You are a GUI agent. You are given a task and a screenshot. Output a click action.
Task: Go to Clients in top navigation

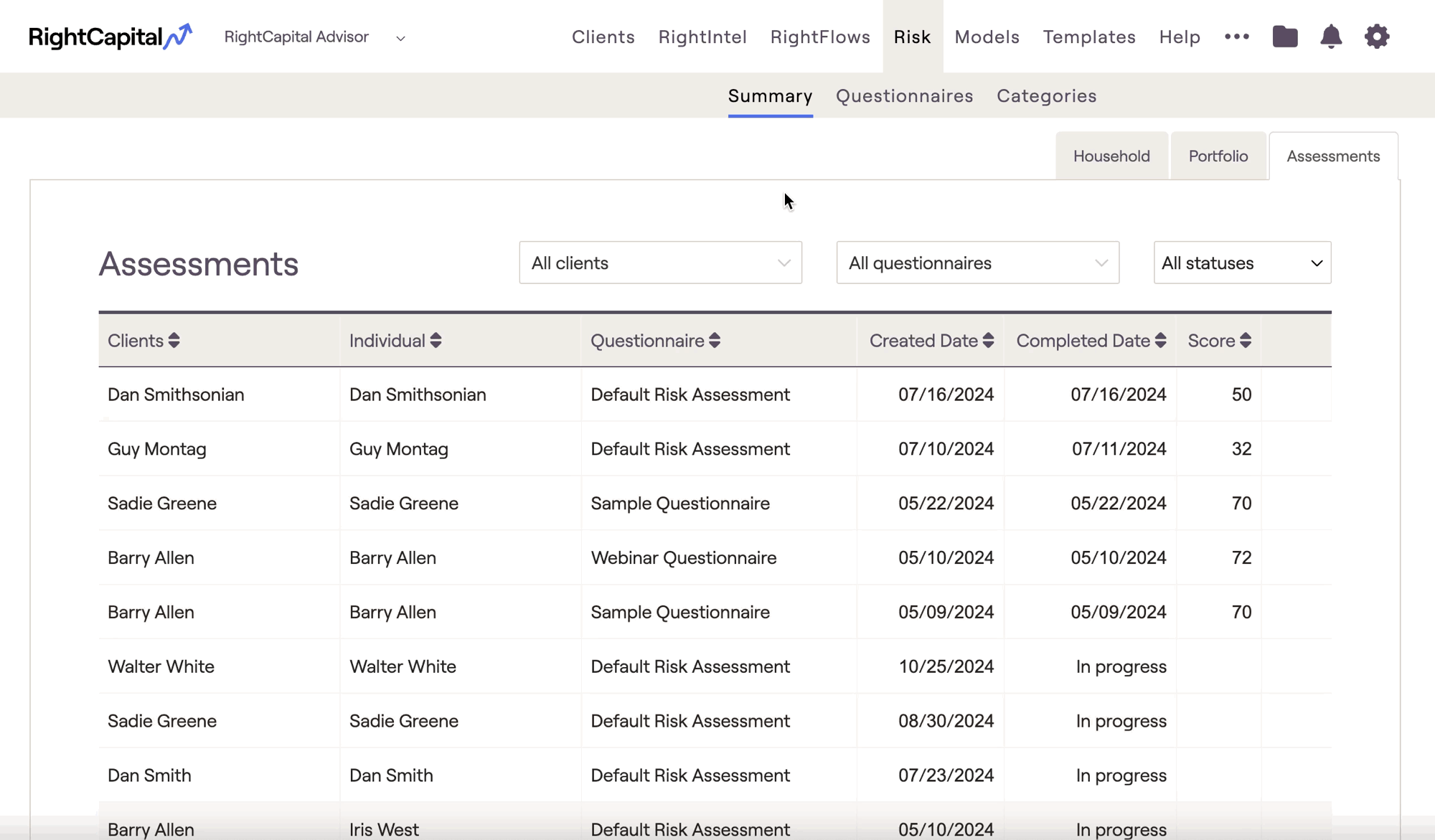603,37
